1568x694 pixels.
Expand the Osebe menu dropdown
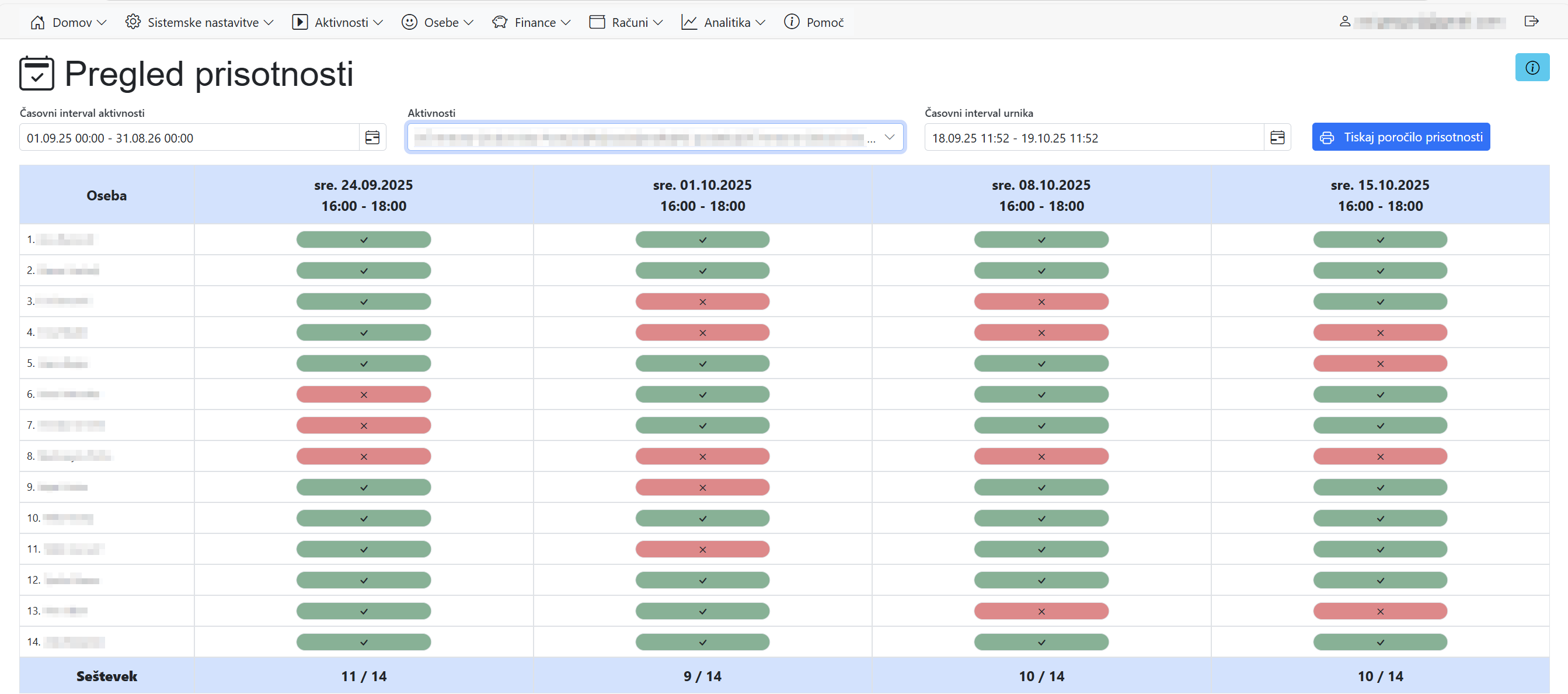[437, 23]
